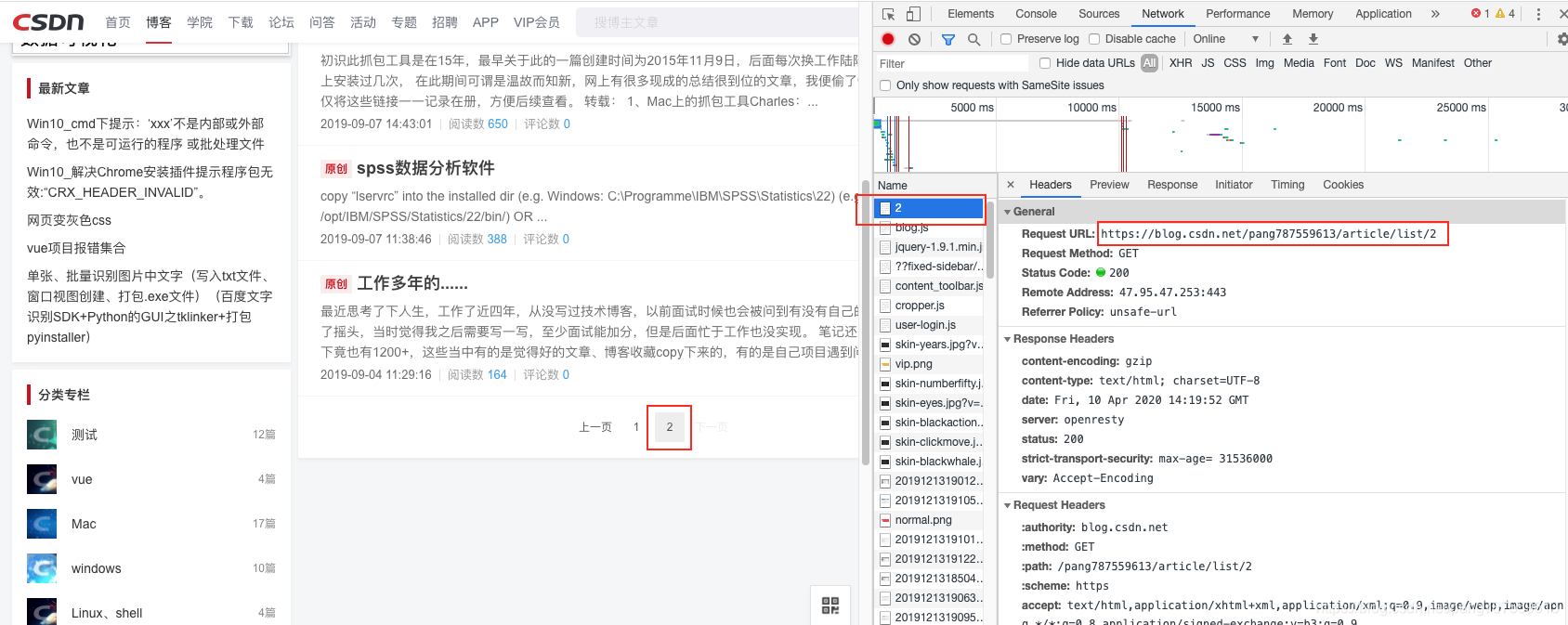Open the Timing tab of request

[x=1287, y=185]
